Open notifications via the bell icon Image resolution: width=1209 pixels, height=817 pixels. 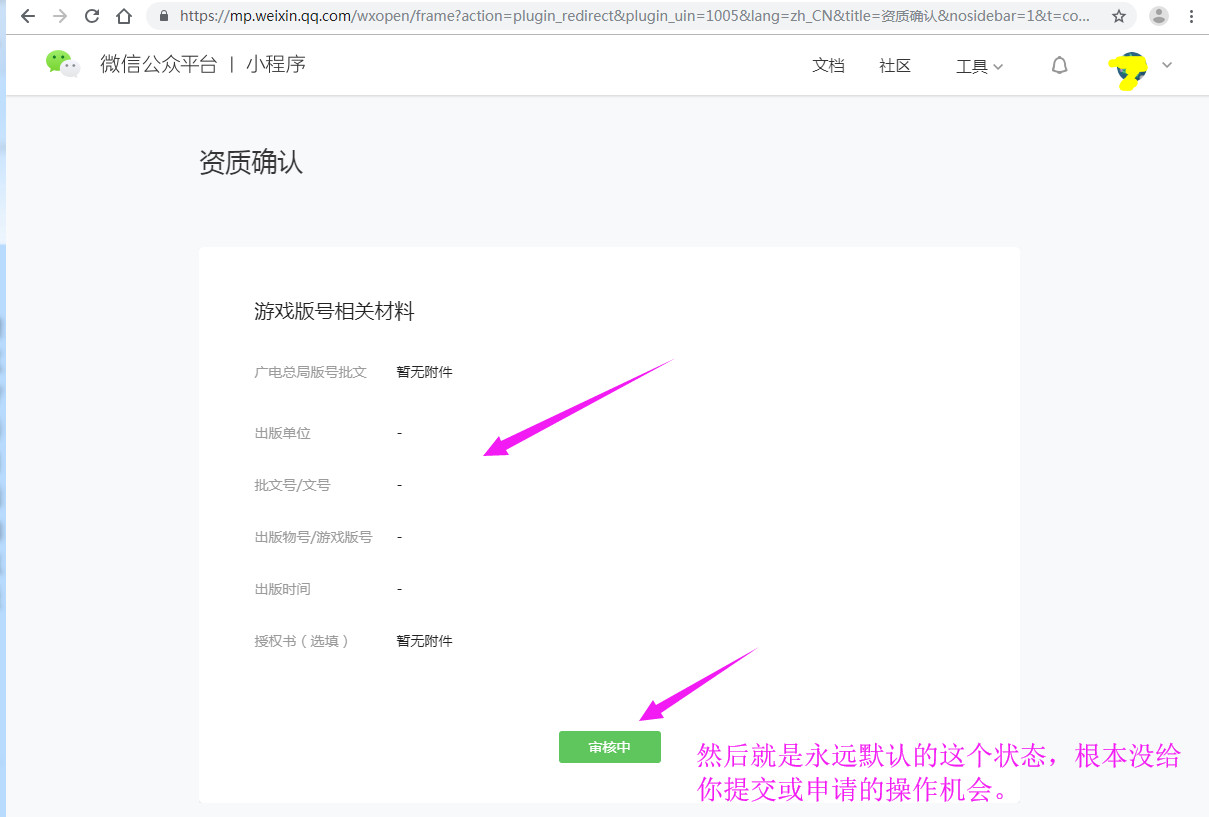tap(1059, 65)
